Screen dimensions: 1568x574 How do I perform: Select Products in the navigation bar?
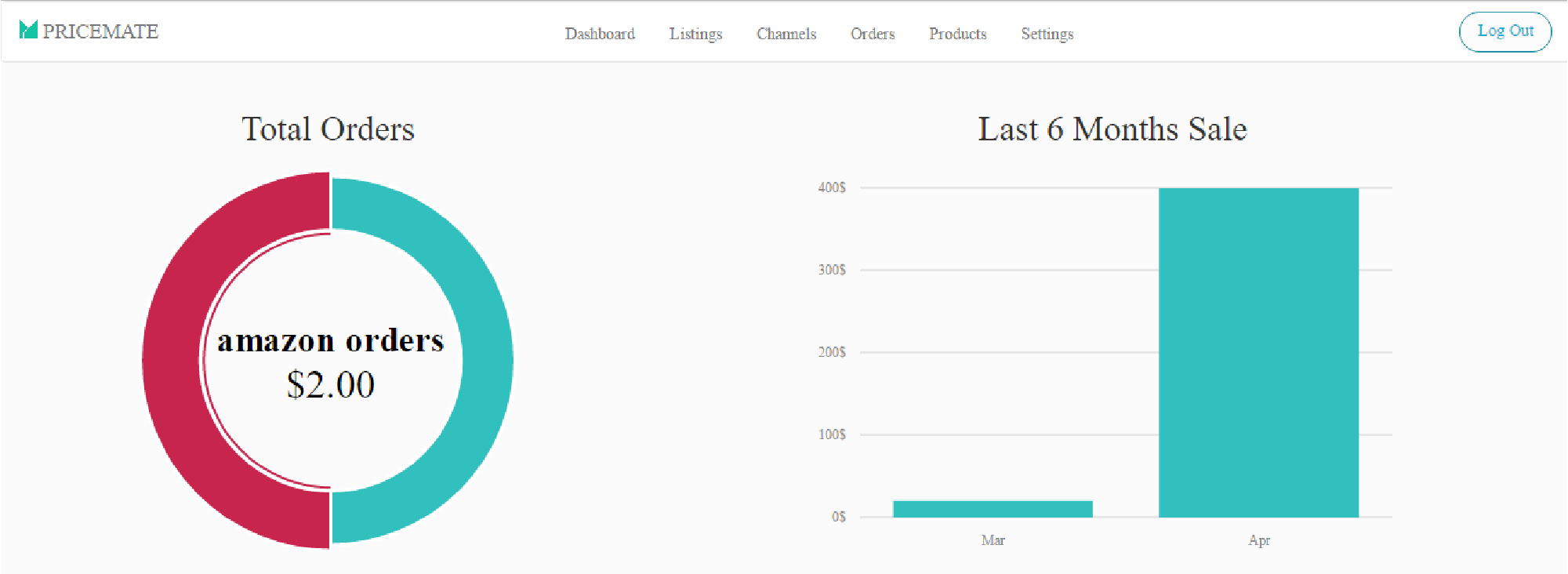click(957, 34)
